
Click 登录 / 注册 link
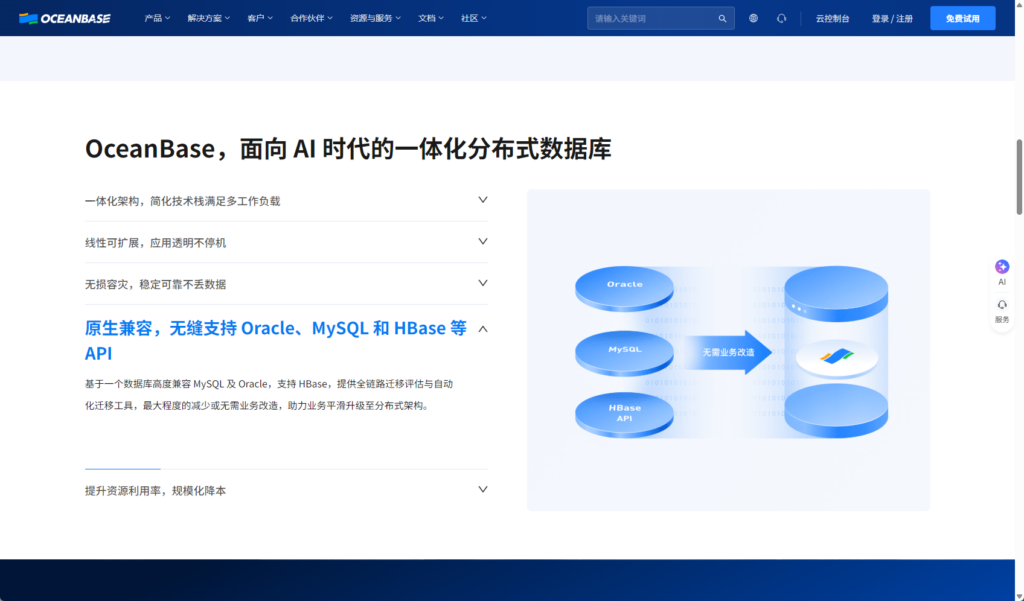click(x=892, y=18)
